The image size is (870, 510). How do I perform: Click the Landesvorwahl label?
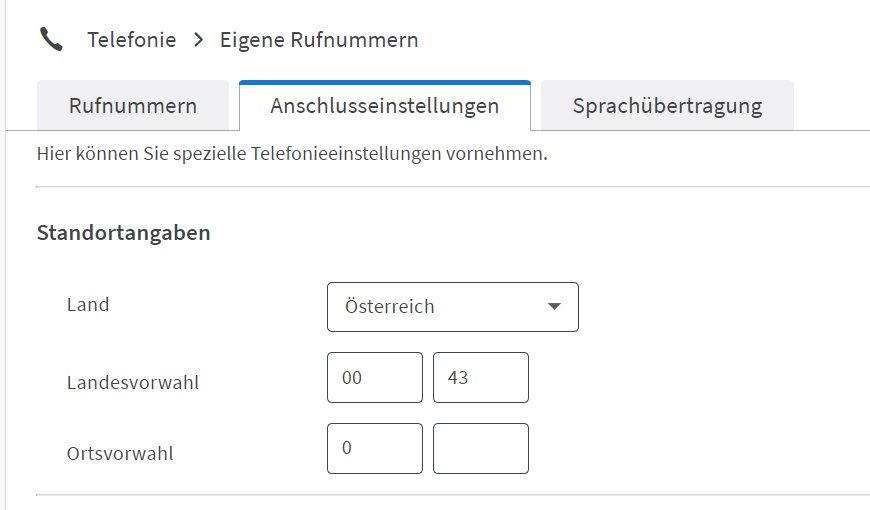coord(133,382)
